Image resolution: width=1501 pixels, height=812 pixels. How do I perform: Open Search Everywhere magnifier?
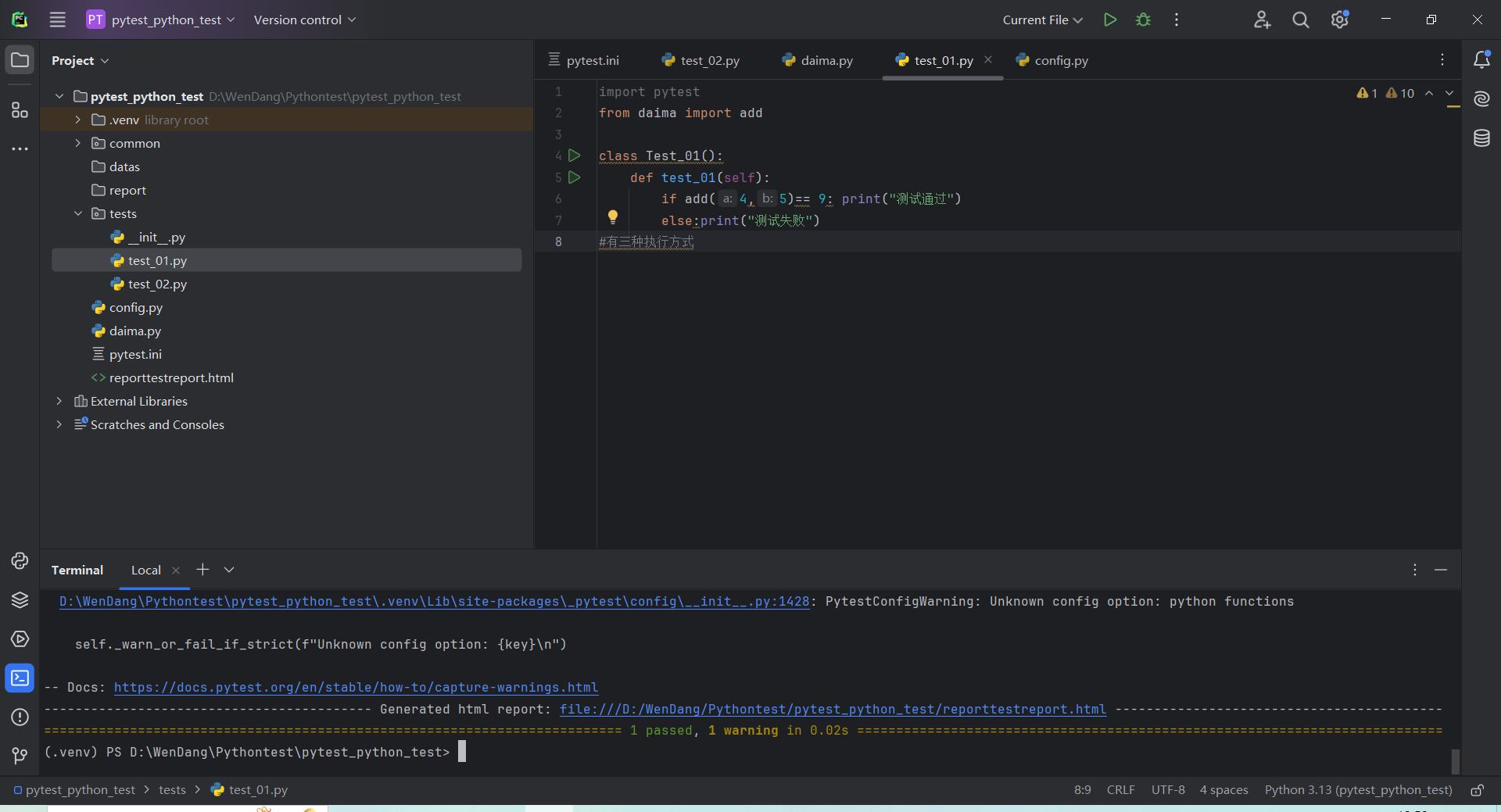pyautogui.click(x=1301, y=20)
